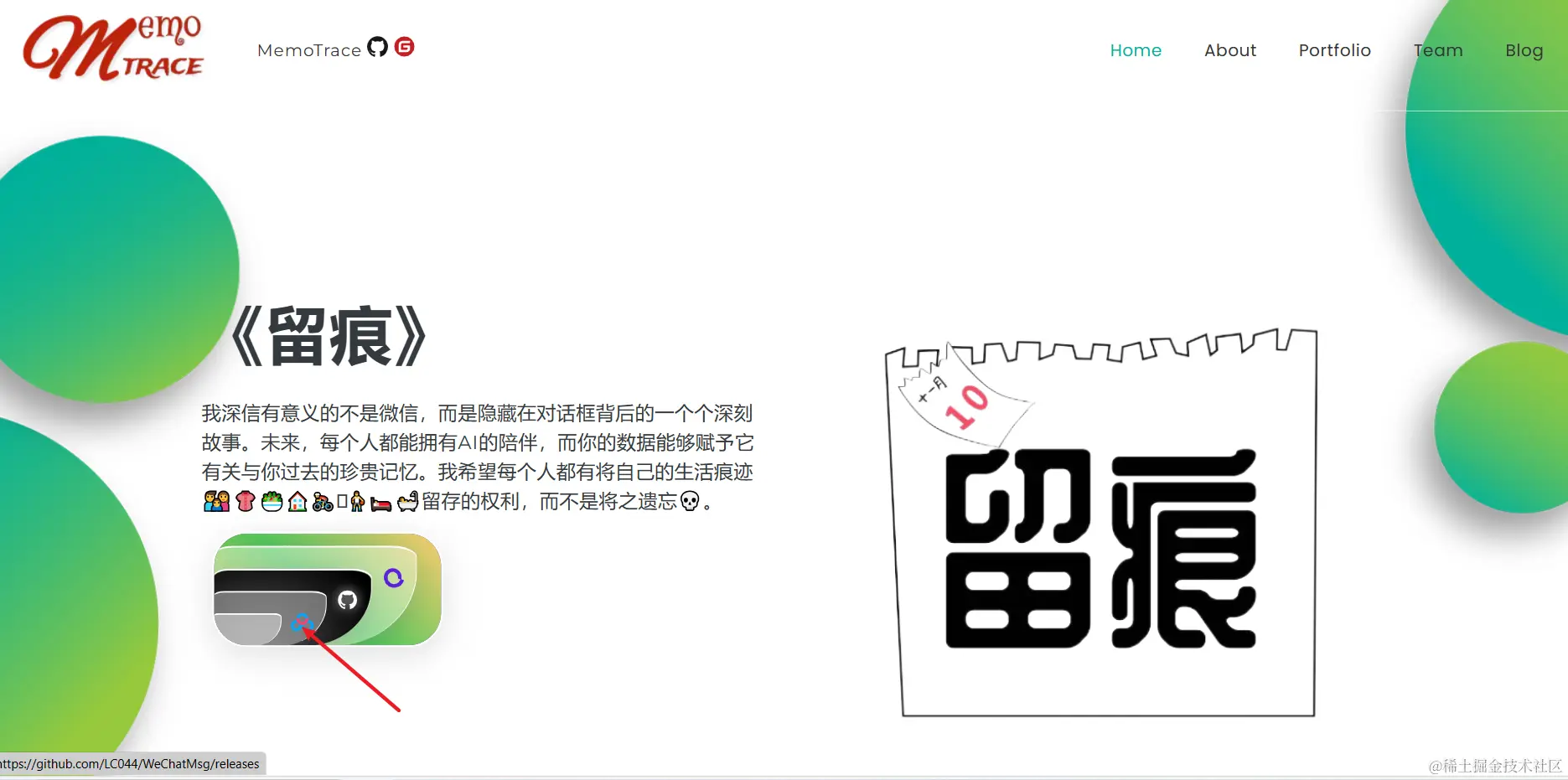Click the GitHub icon beside the MemoTrace title
The image size is (1568, 780).
click(378, 49)
